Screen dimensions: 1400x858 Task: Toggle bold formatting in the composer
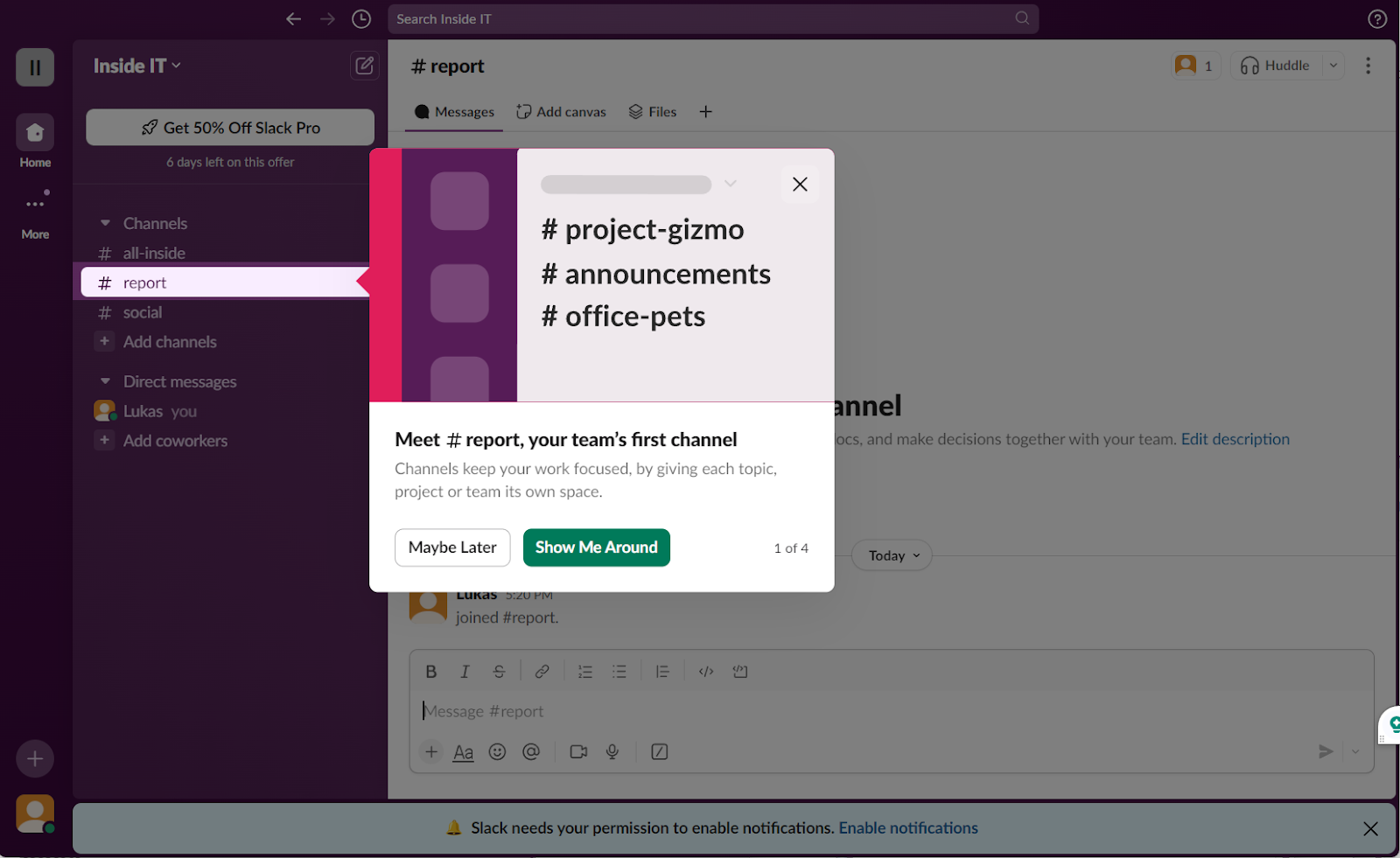click(430, 671)
